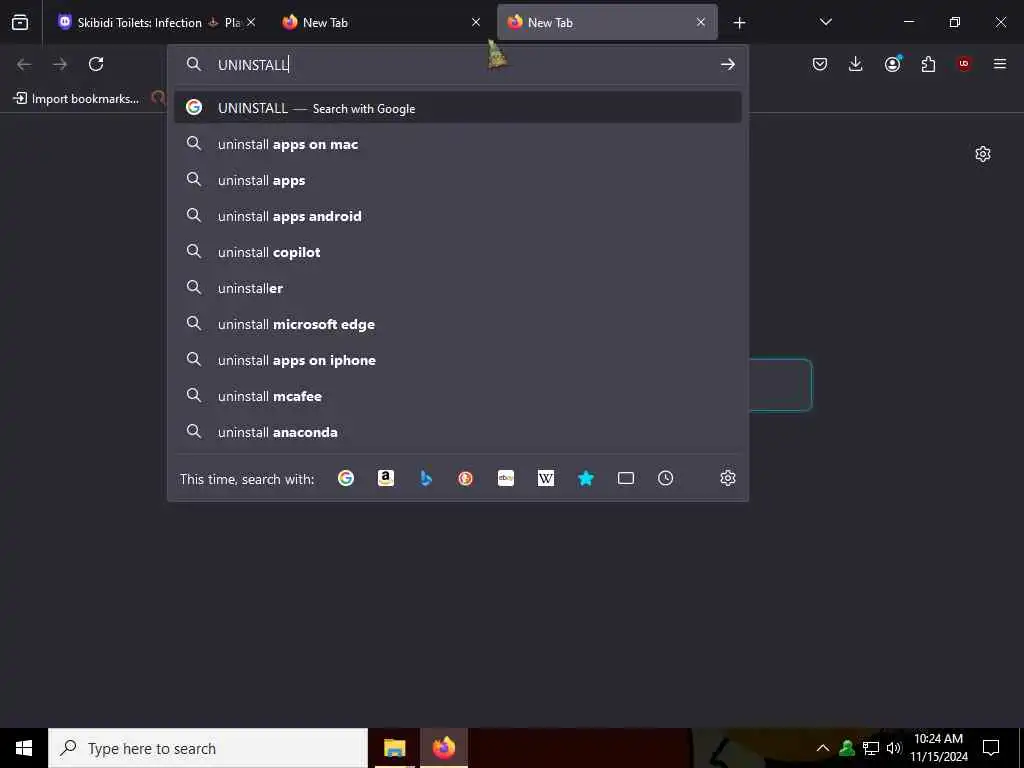Screen dimensions: 1024x768
Task: Show hidden system tray icons
Action: 823,748
